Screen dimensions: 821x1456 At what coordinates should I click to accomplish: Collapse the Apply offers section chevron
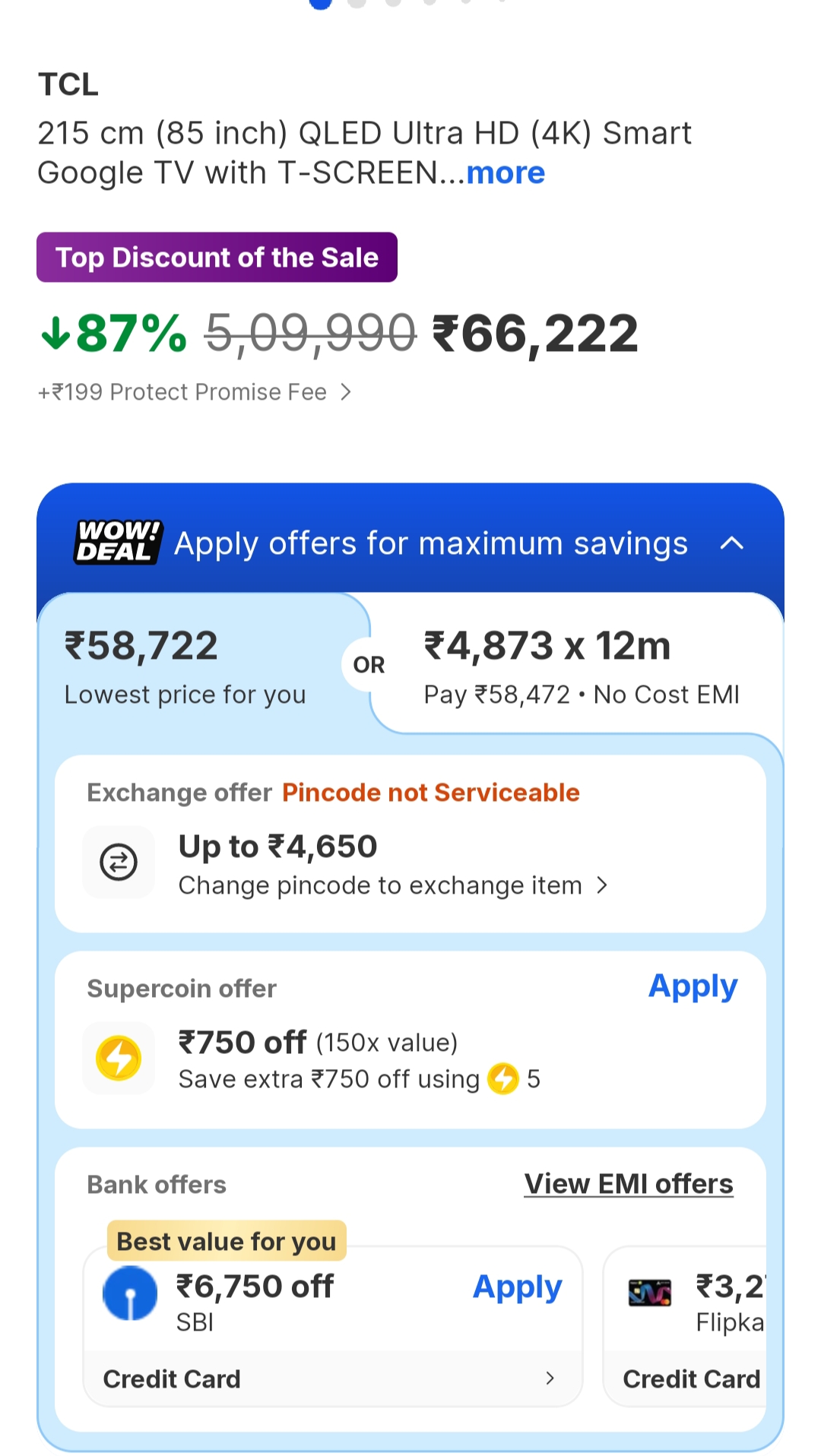731,543
